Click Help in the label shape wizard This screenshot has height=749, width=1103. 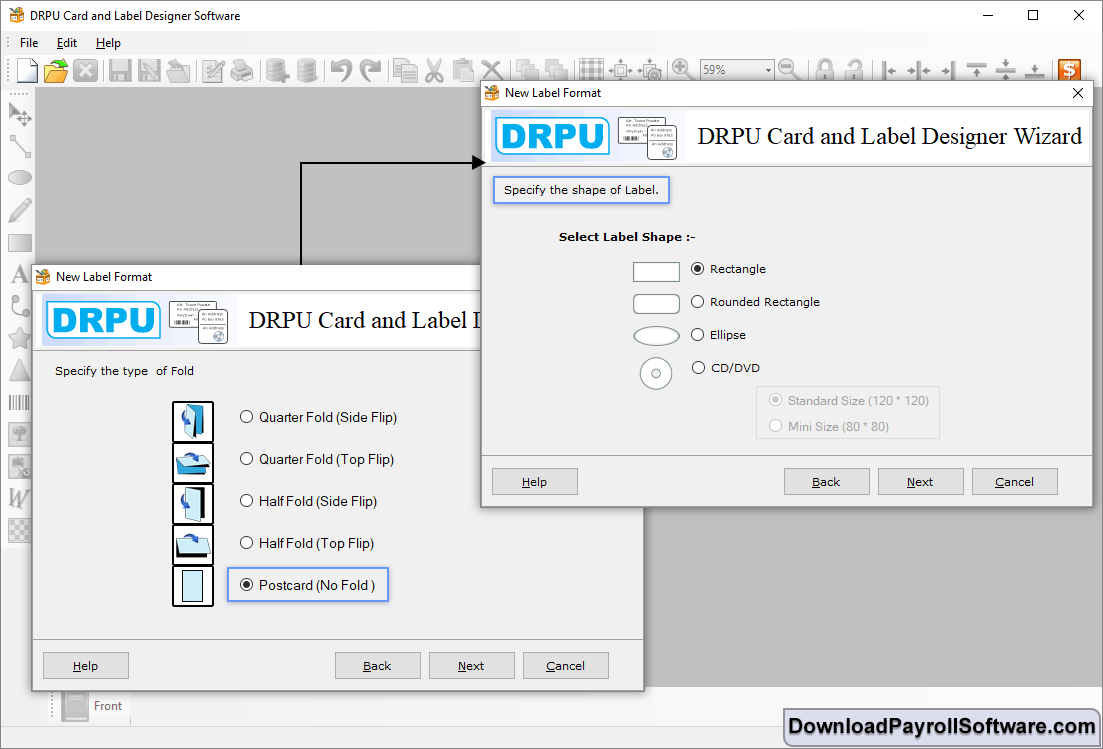535,482
